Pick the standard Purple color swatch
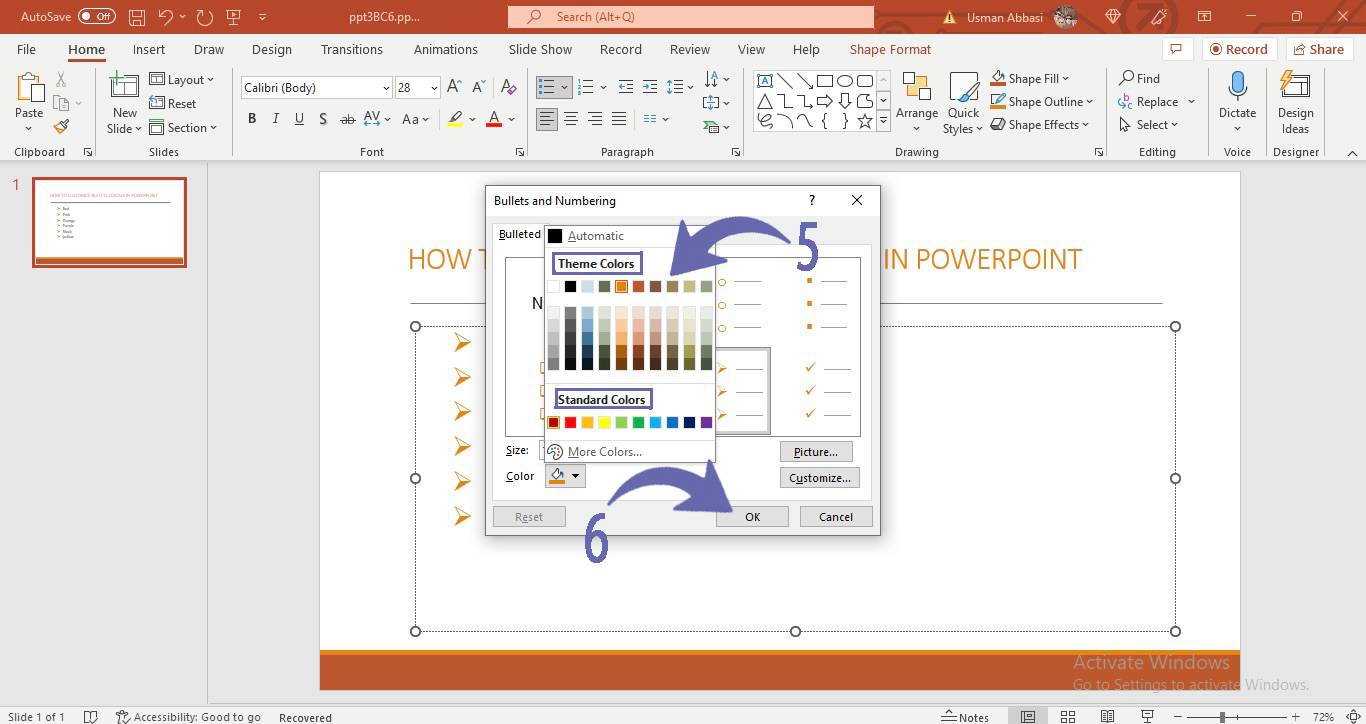Image resolution: width=1366 pixels, height=724 pixels. (x=706, y=422)
